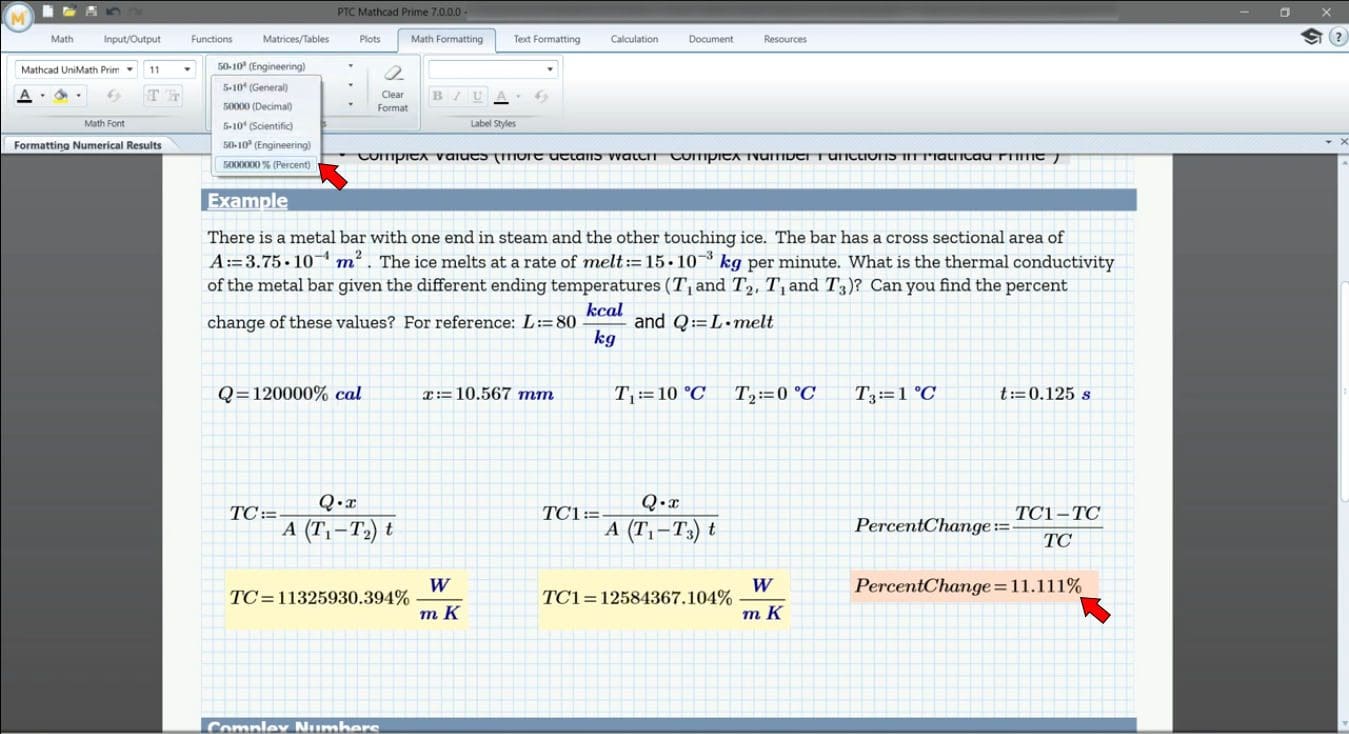Click the t:=0.125 s definition

coord(1045,394)
